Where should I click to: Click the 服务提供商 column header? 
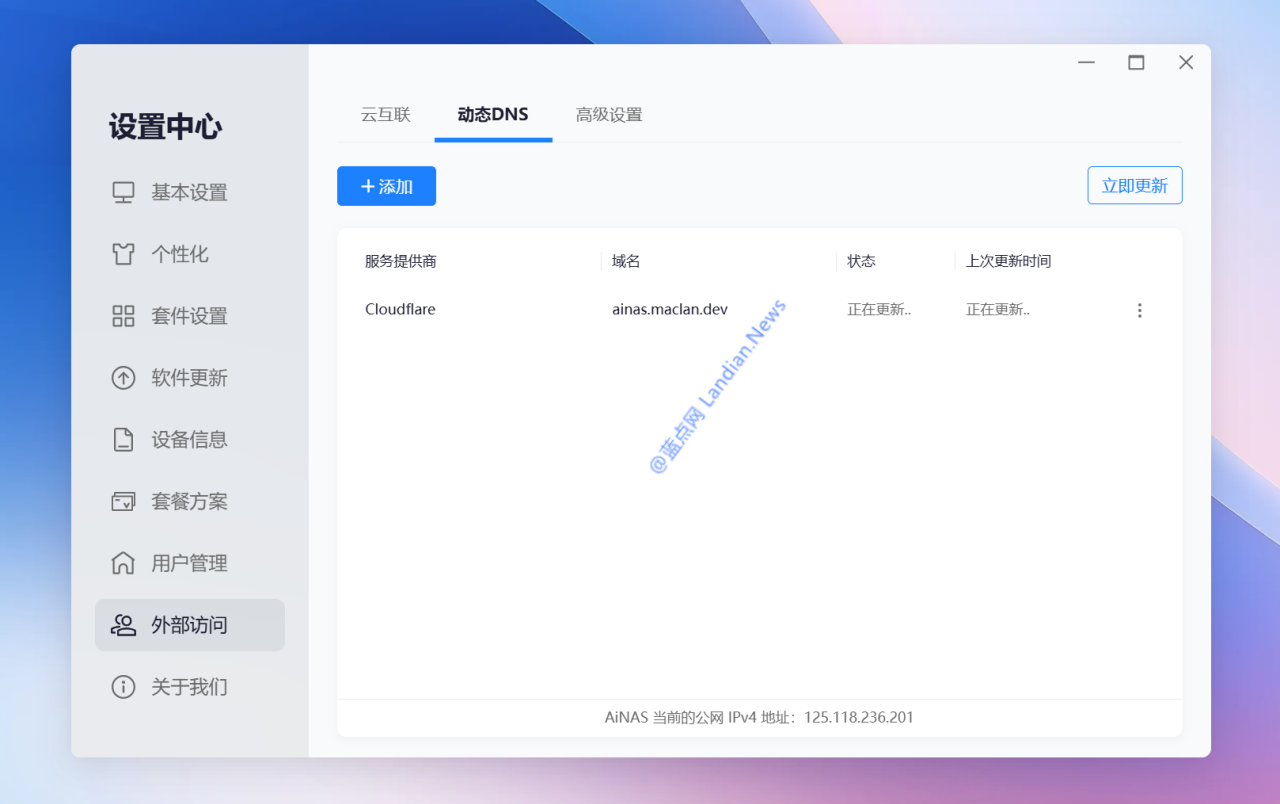click(401, 261)
